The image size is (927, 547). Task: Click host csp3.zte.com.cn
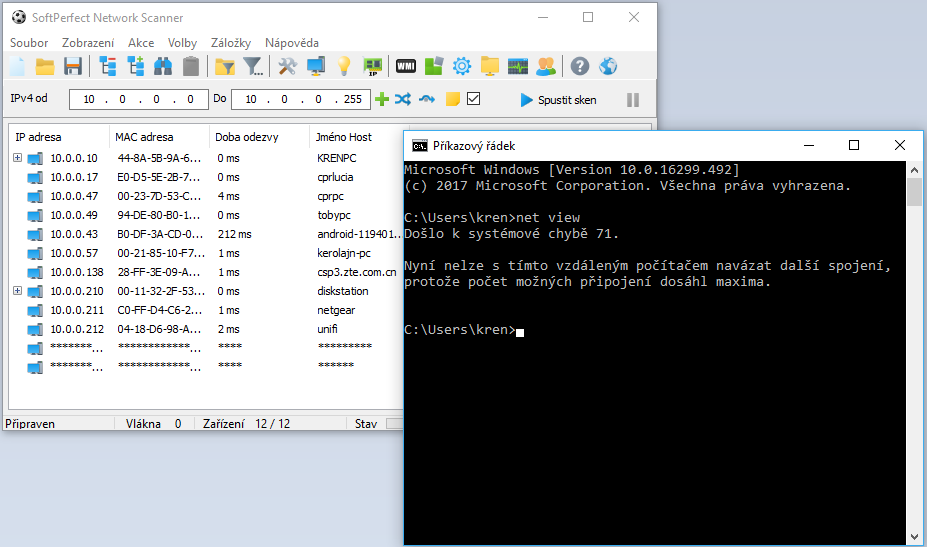[x=357, y=272]
